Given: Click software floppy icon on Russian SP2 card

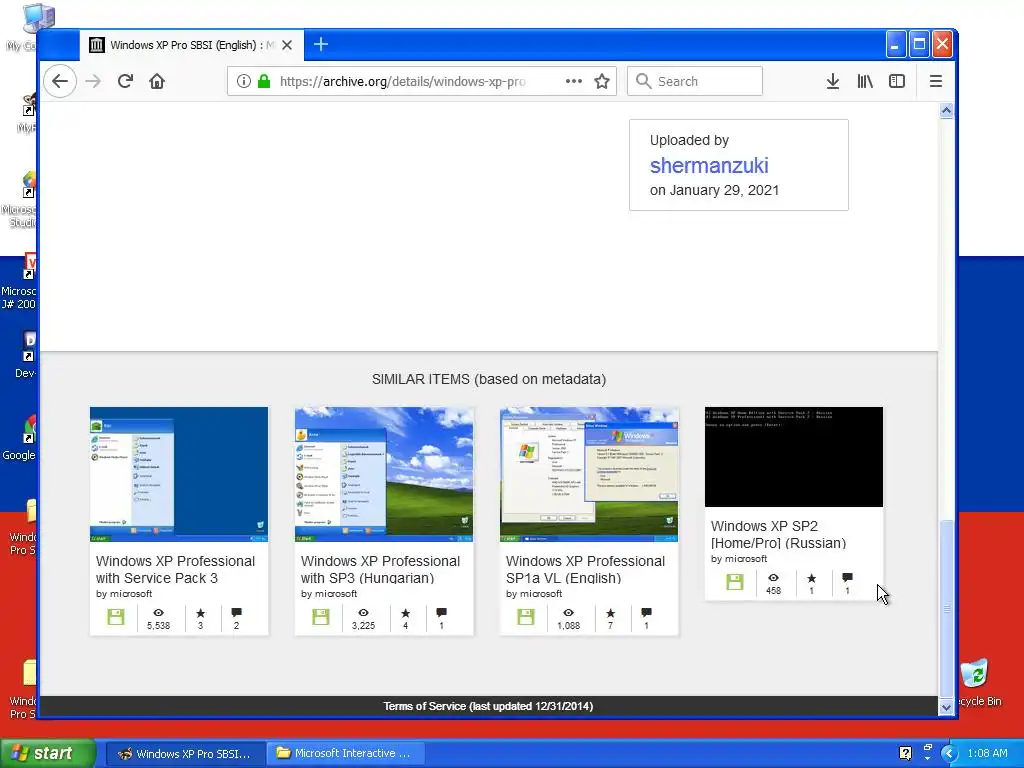Looking at the screenshot, I should [x=735, y=582].
